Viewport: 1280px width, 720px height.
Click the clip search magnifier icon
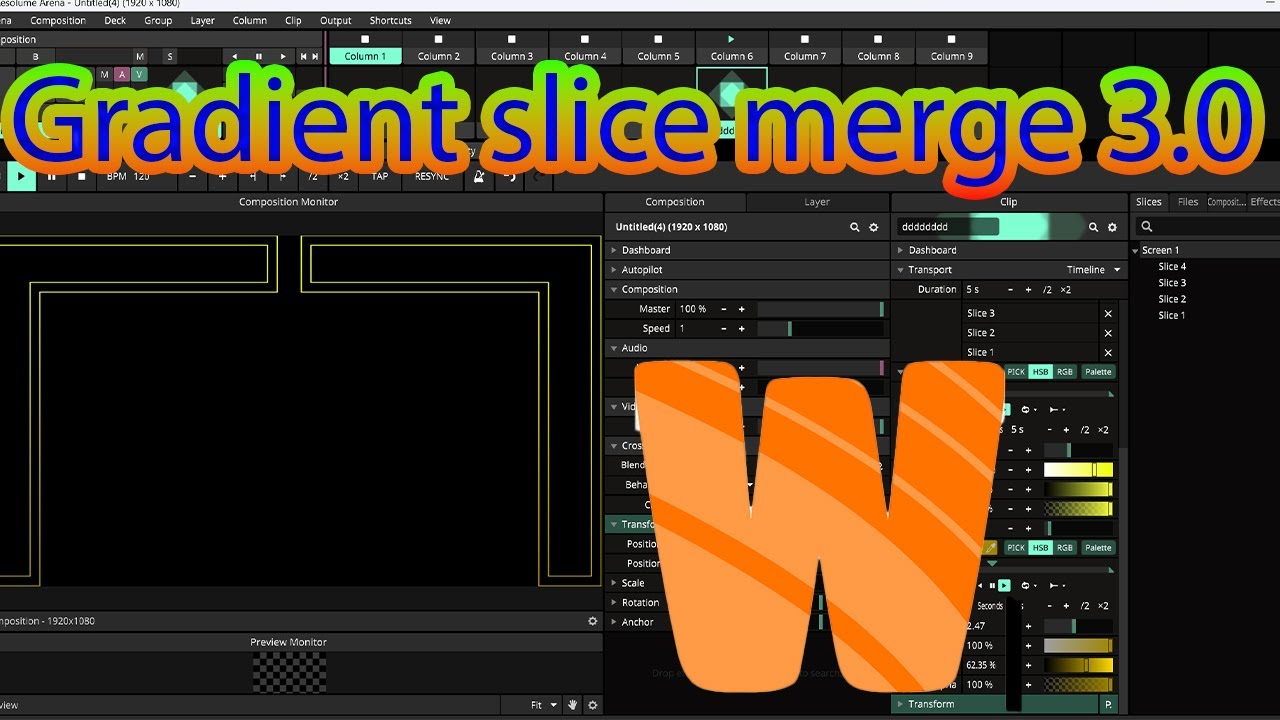pos(1094,228)
